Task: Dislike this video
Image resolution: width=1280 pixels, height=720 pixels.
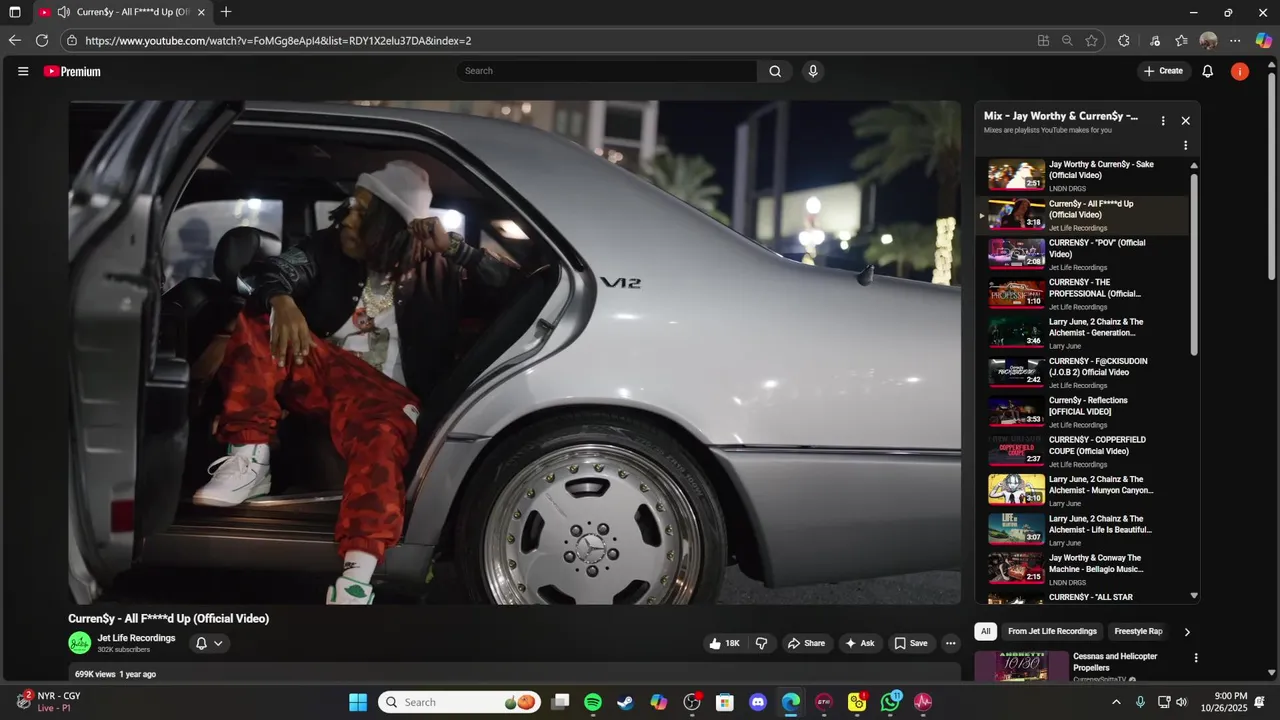Action: pyautogui.click(x=761, y=643)
